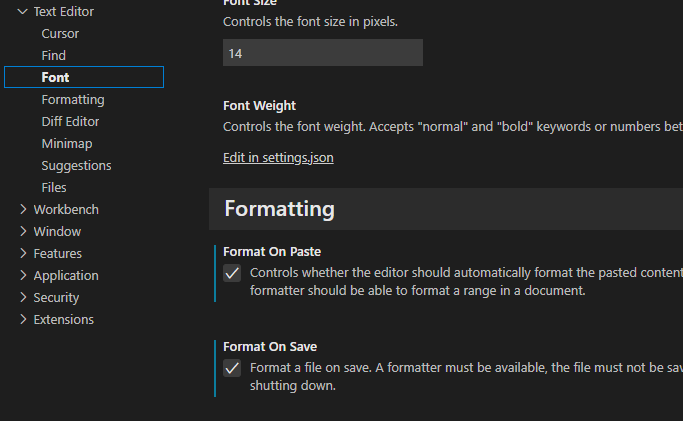The height and width of the screenshot is (421, 683).
Task: Select the Application label in tree
Action: (x=66, y=276)
